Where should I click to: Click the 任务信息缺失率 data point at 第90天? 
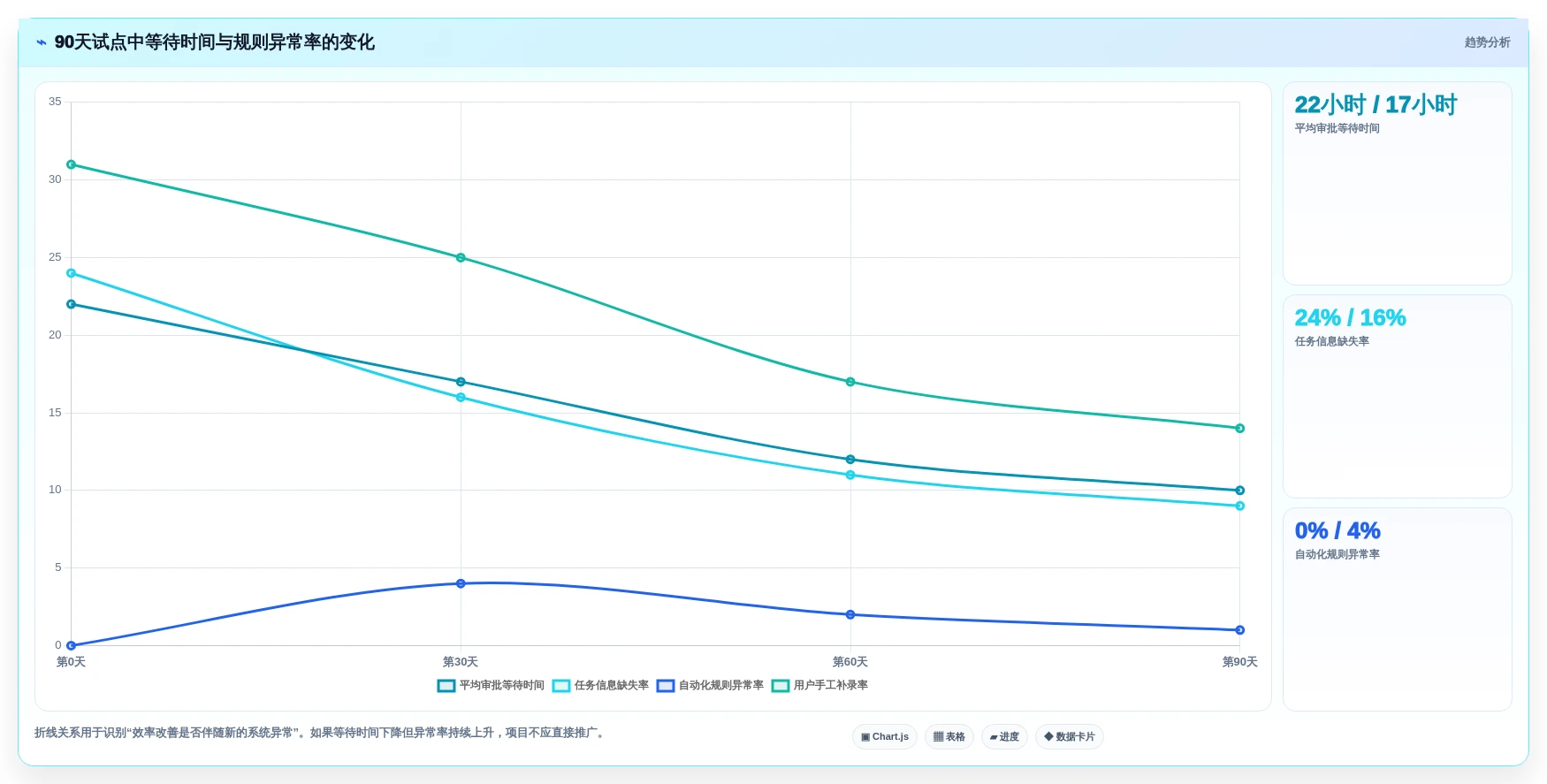(x=1239, y=506)
